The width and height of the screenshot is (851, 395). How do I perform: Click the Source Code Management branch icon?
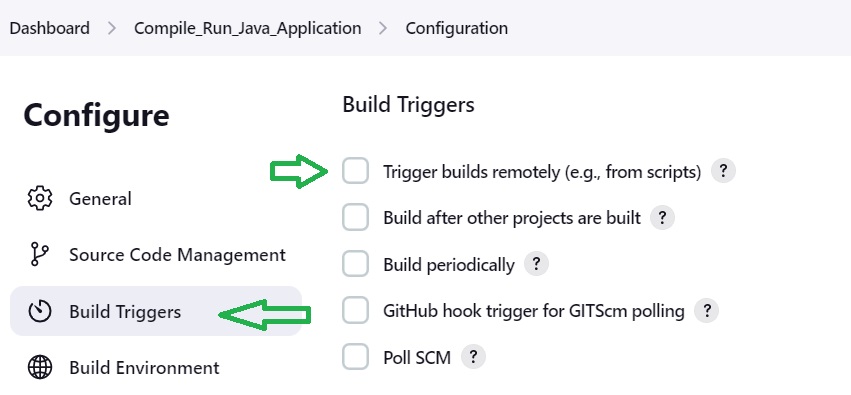40,254
